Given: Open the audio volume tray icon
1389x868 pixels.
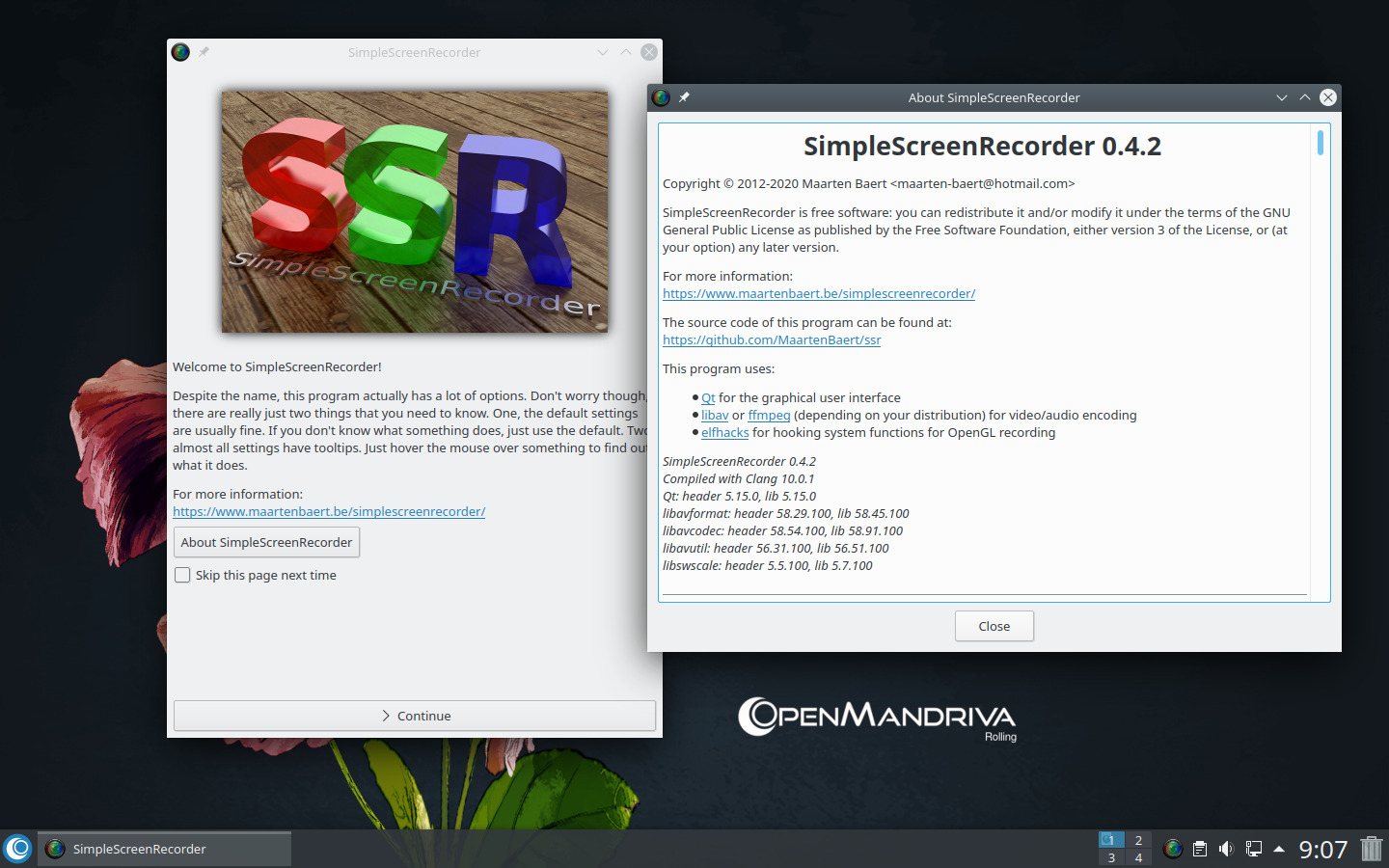Looking at the screenshot, I should click(x=1226, y=849).
